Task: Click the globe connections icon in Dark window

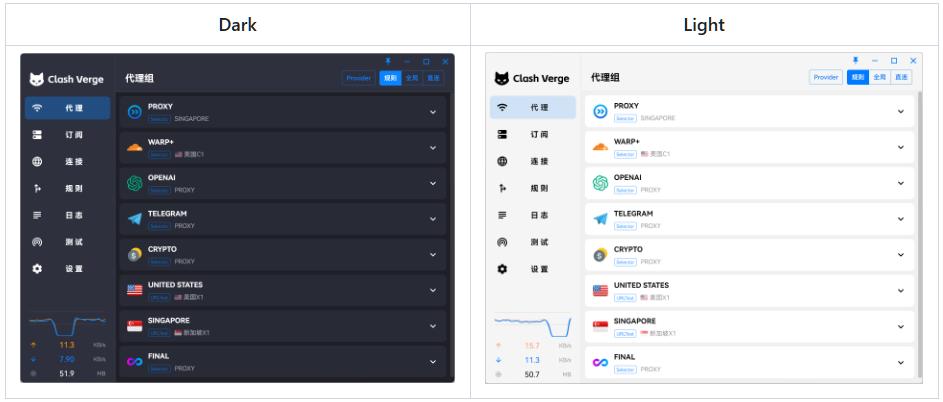Action: [37, 161]
